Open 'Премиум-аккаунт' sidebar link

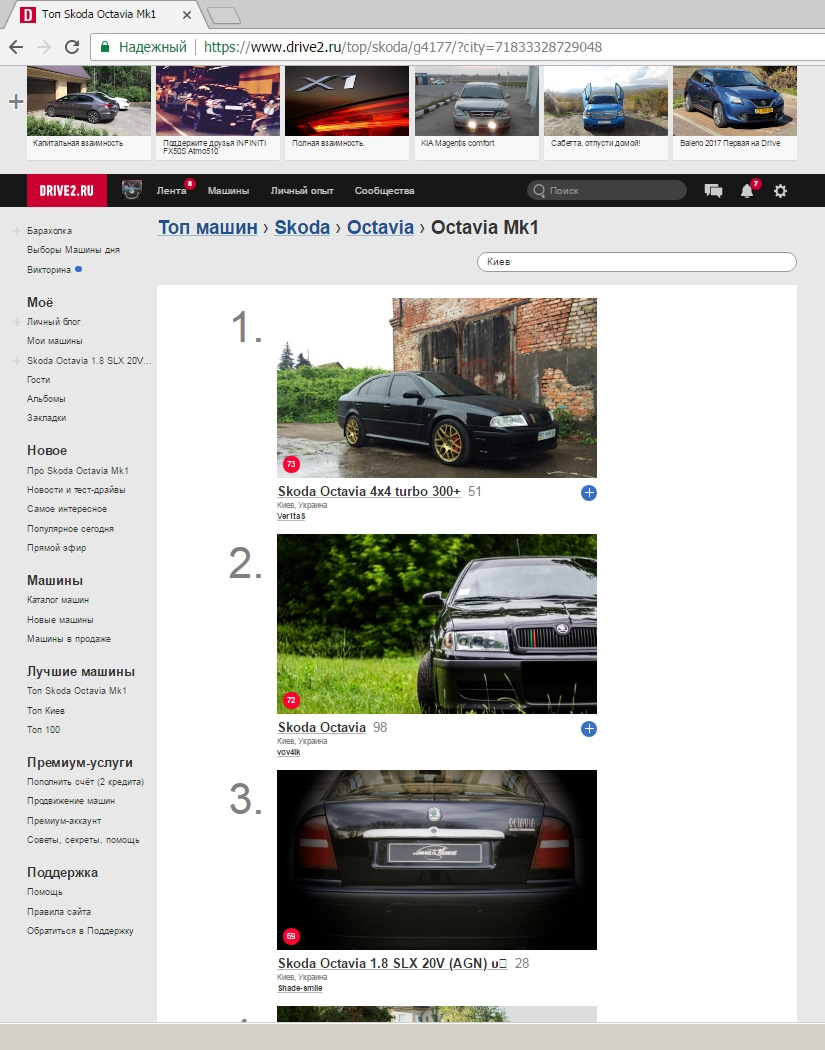pyautogui.click(x=64, y=821)
